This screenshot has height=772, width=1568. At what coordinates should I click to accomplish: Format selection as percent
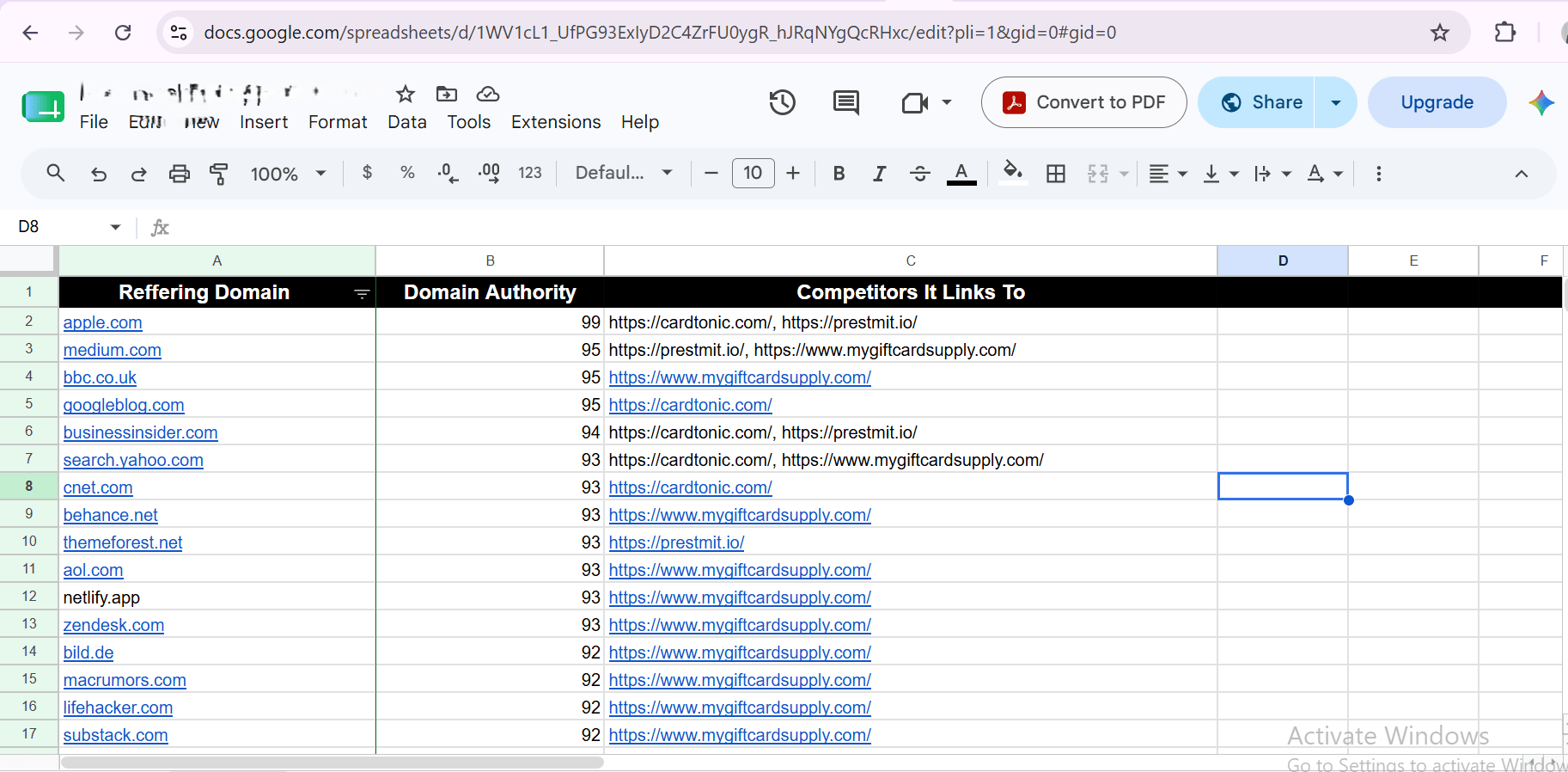[407, 173]
